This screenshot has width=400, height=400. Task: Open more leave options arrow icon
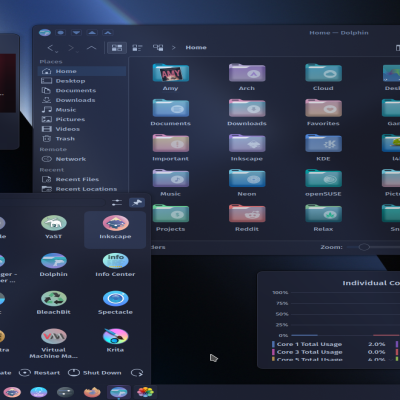[x=137, y=373]
